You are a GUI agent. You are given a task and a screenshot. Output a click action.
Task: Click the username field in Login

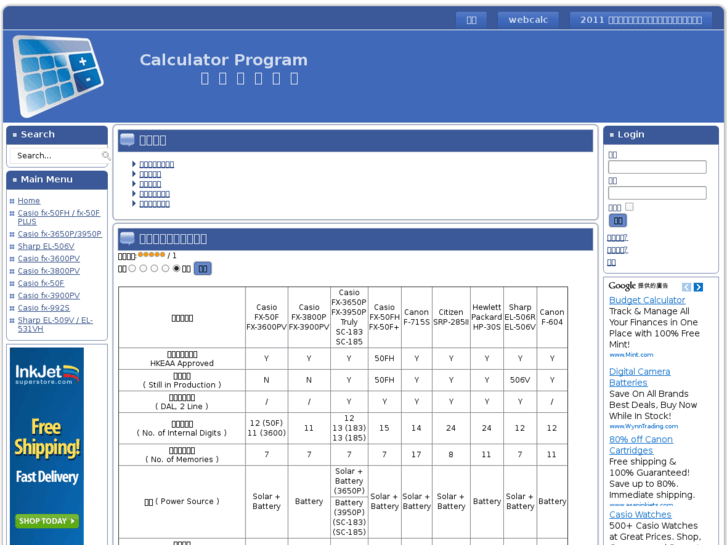click(657, 167)
